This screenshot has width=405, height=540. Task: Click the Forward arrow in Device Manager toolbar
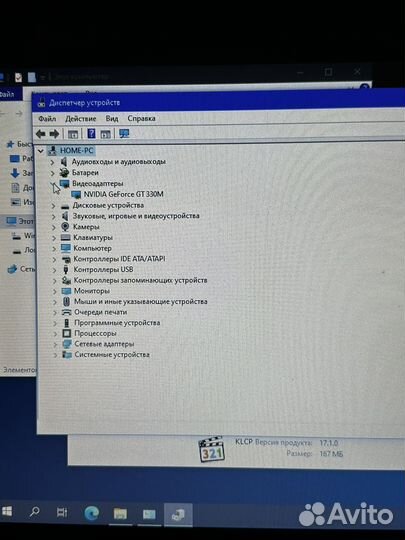(54, 134)
